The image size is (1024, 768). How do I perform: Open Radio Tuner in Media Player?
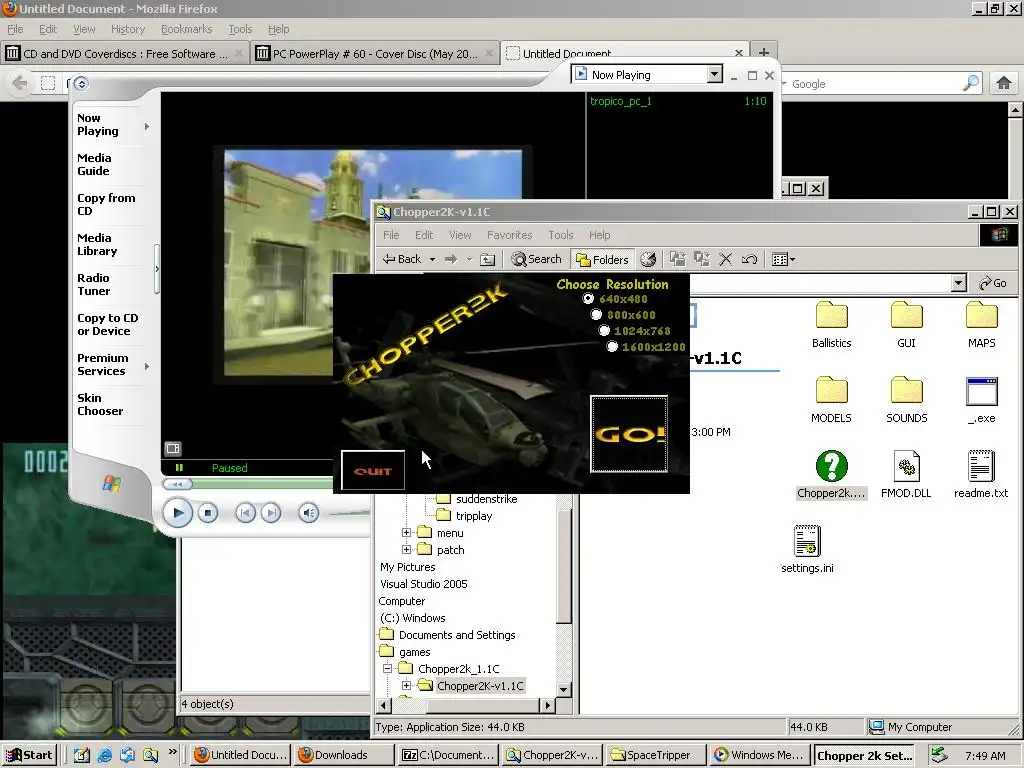(x=93, y=284)
